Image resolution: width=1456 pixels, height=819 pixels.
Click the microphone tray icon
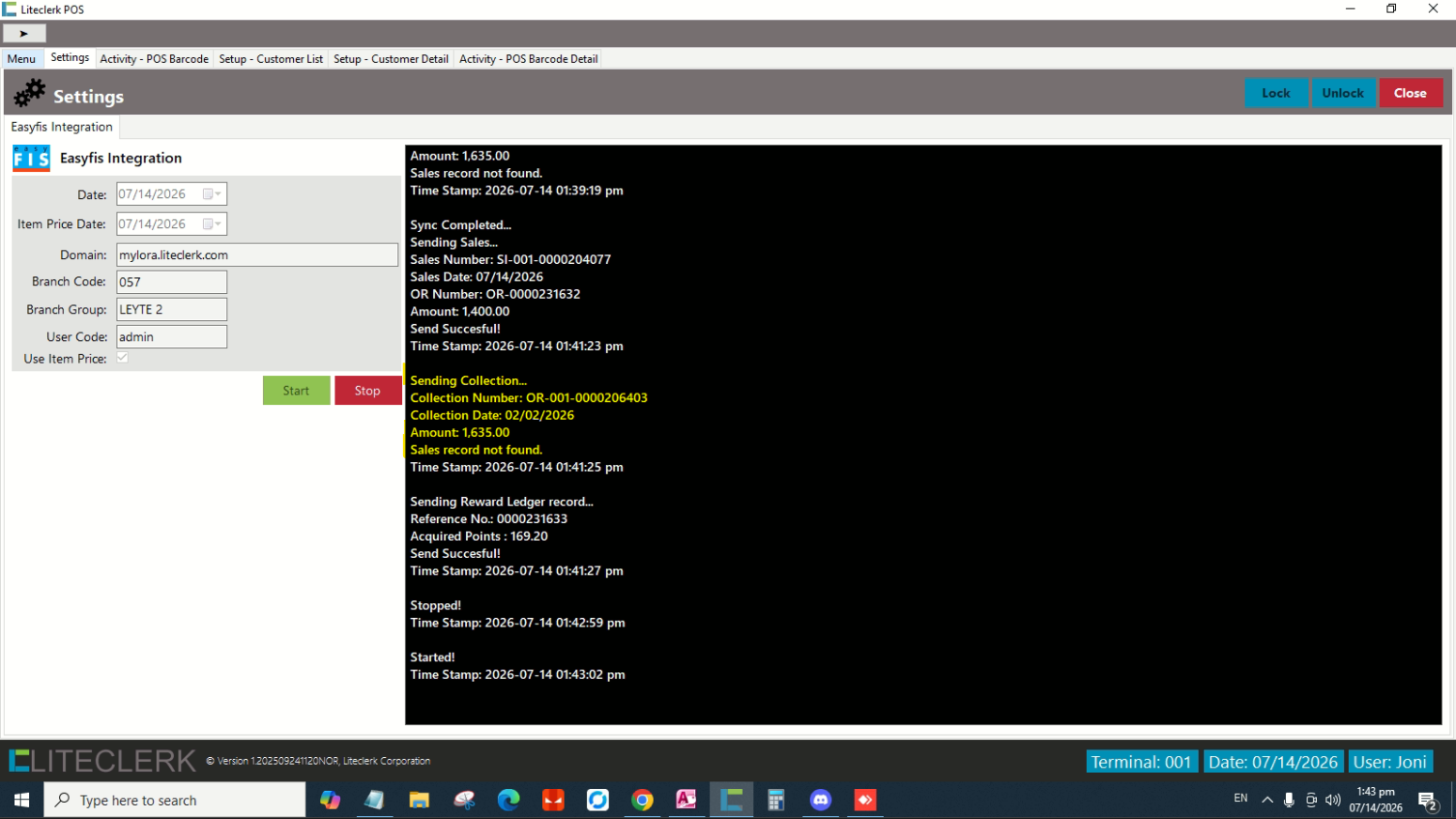coord(1289,800)
